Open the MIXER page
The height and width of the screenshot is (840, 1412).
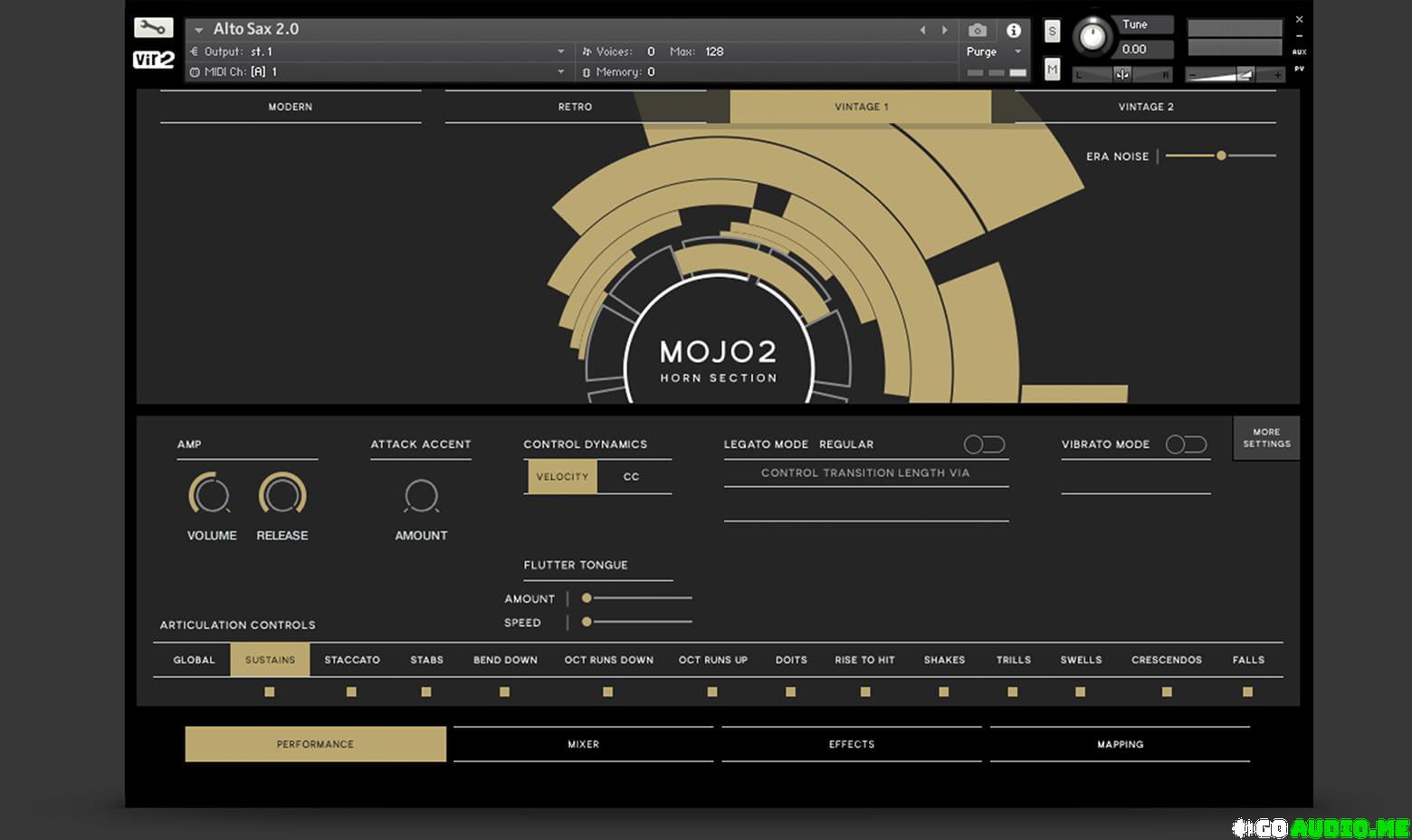(x=583, y=744)
